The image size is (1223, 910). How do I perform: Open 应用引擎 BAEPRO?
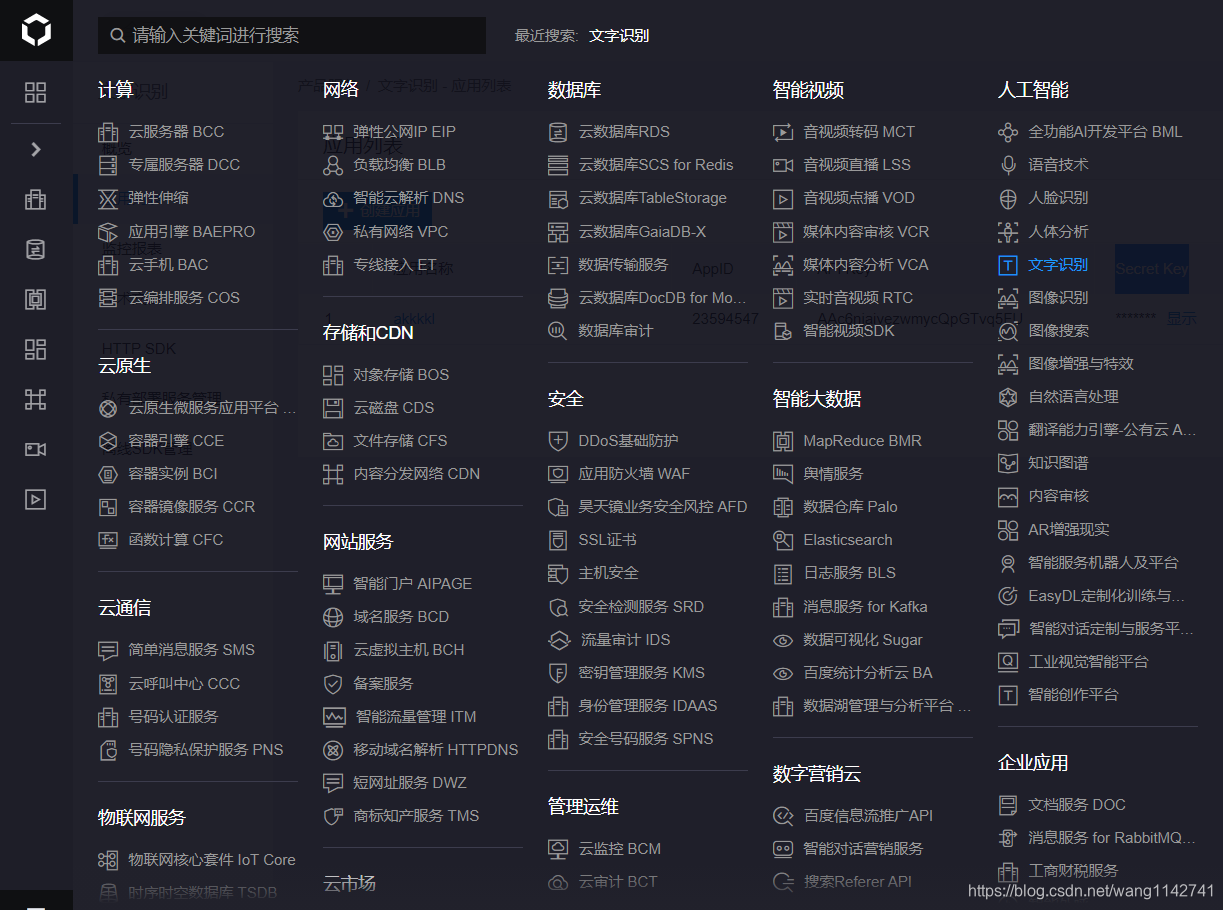[192, 231]
